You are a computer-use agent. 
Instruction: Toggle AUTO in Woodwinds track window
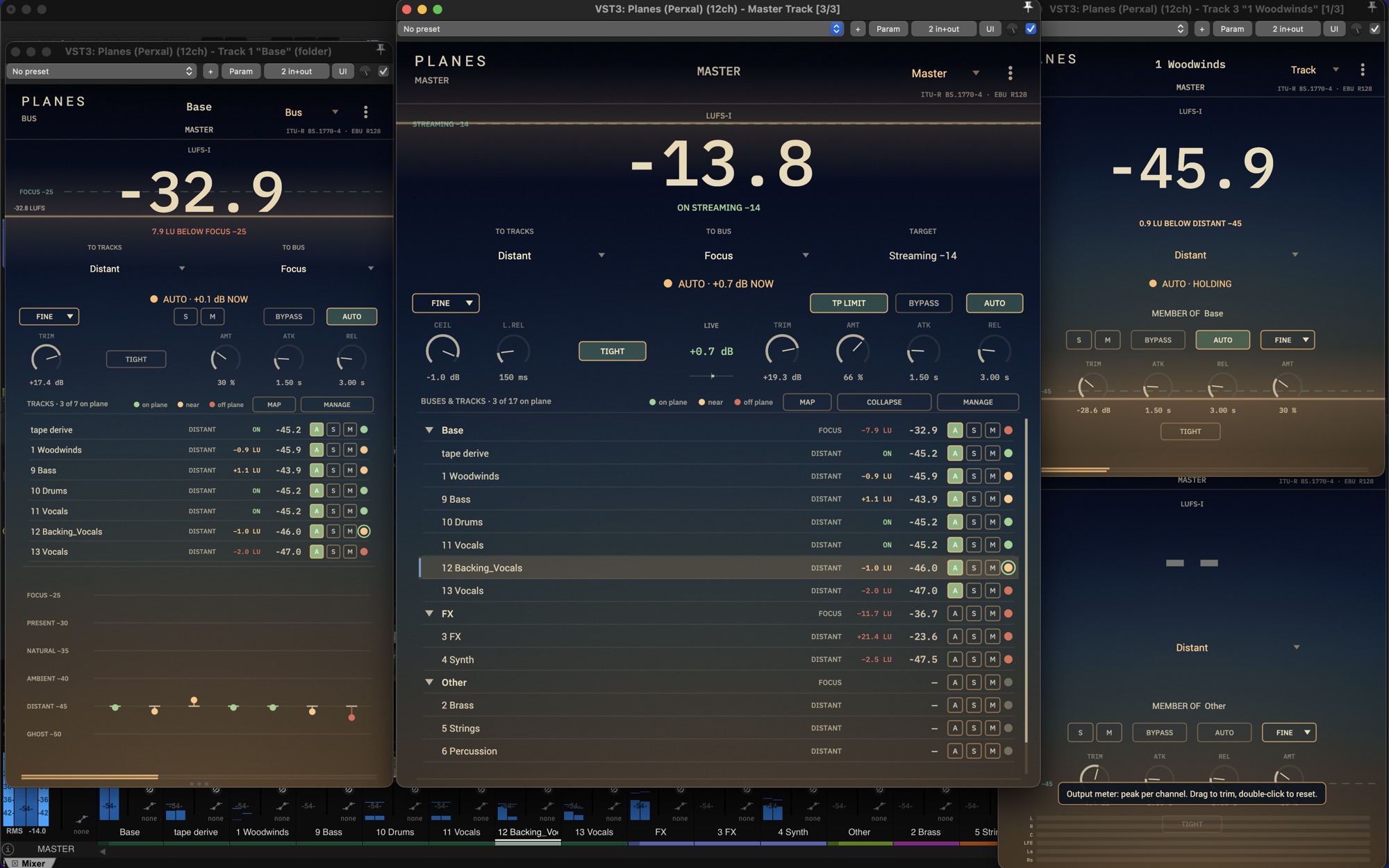pyautogui.click(x=1222, y=340)
